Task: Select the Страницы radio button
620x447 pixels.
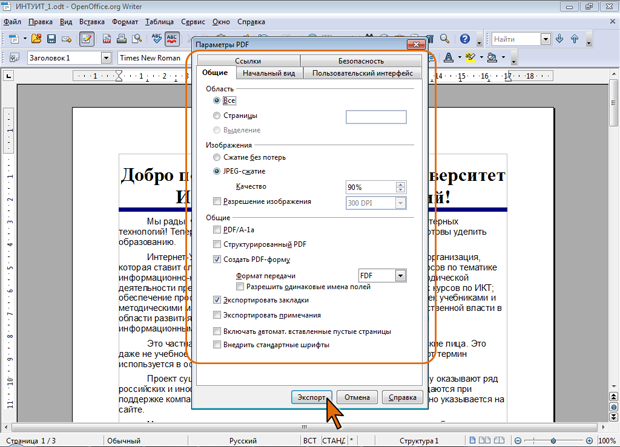Action: click(x=219, y=116)
